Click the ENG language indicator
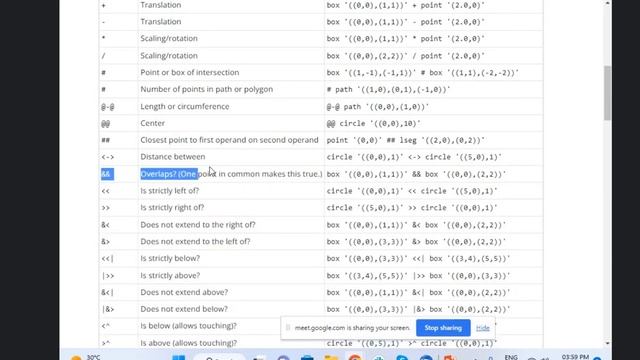Screen dimensions: 640x360 tap(511, 357)
